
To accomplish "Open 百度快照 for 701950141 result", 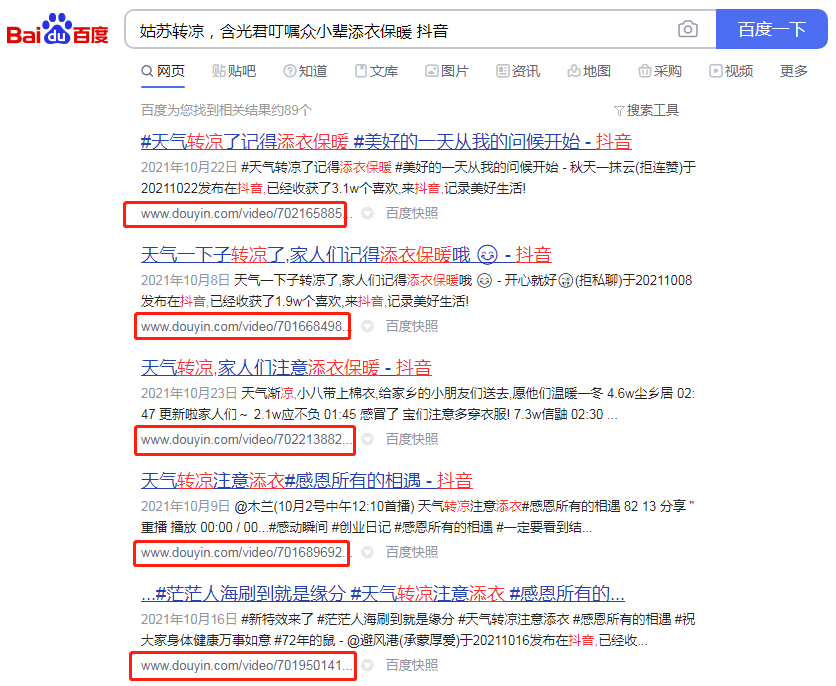I will [x=412, y=665].
